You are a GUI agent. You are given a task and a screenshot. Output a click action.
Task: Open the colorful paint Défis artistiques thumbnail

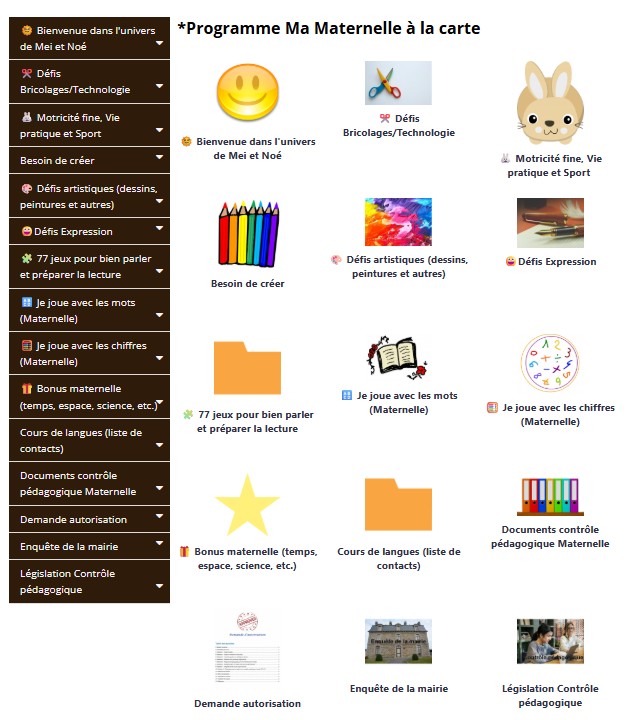[x=398, y=222]
